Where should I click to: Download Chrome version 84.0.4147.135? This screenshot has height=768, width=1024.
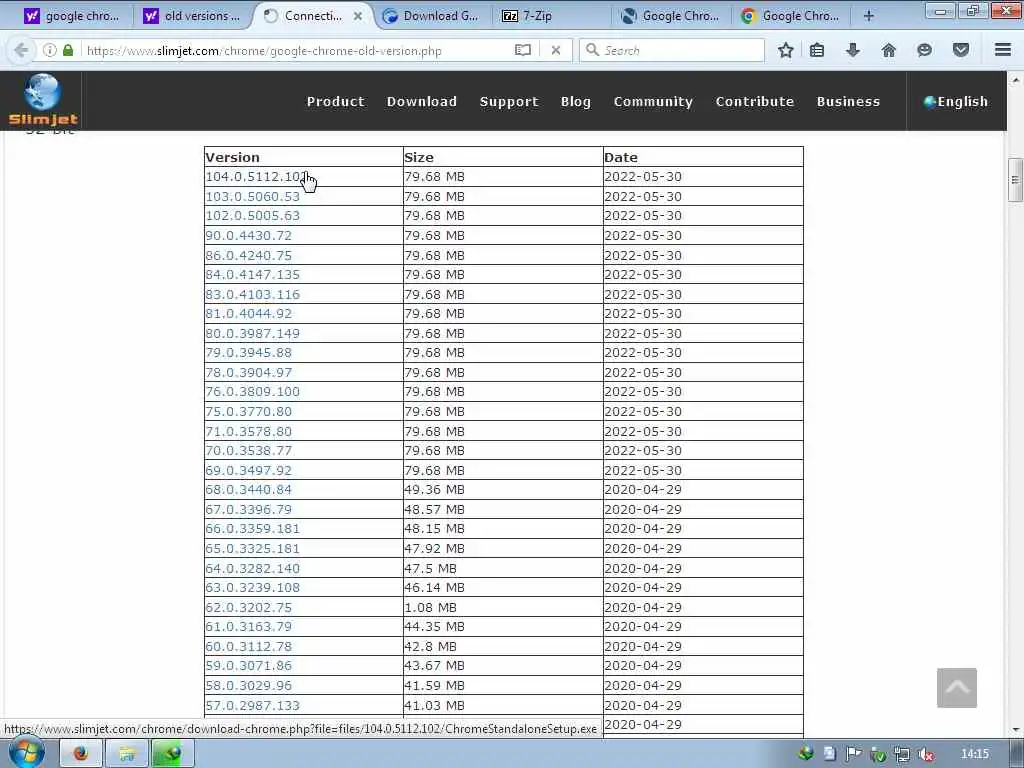point(252,274)
